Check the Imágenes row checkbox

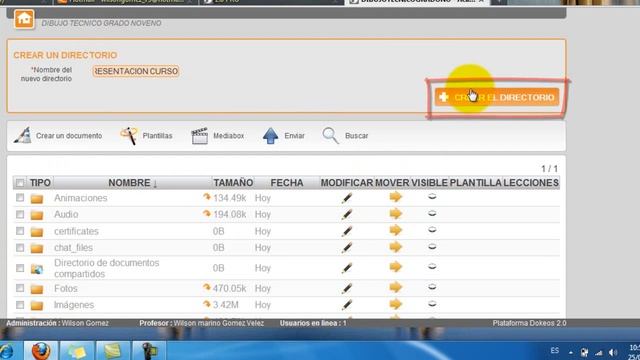coord(20,305)
